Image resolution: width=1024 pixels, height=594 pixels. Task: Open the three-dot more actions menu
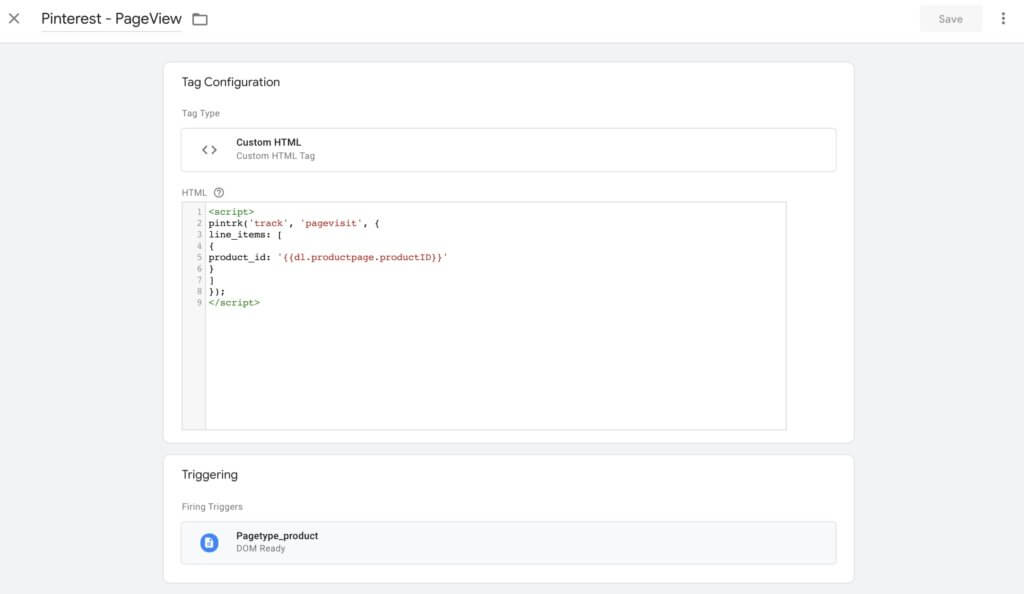click(x=1003, y=19)
